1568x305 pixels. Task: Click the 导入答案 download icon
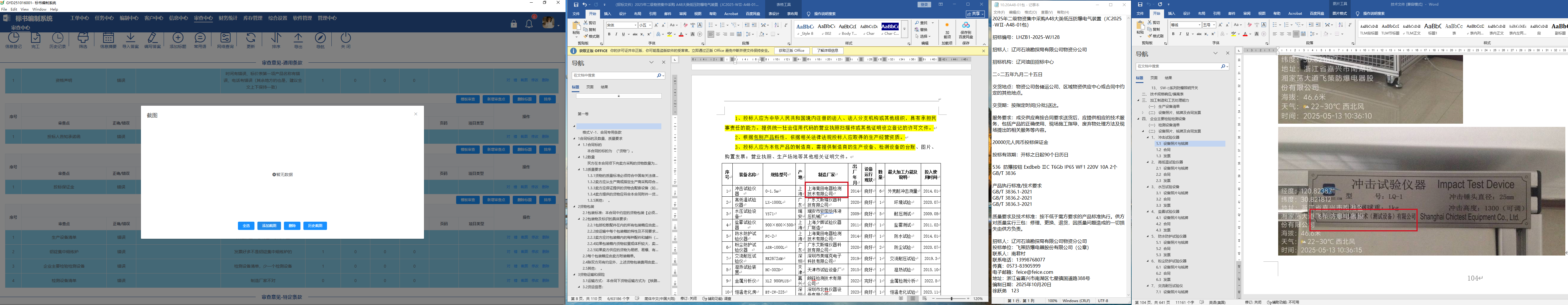[x=130, y=38]
